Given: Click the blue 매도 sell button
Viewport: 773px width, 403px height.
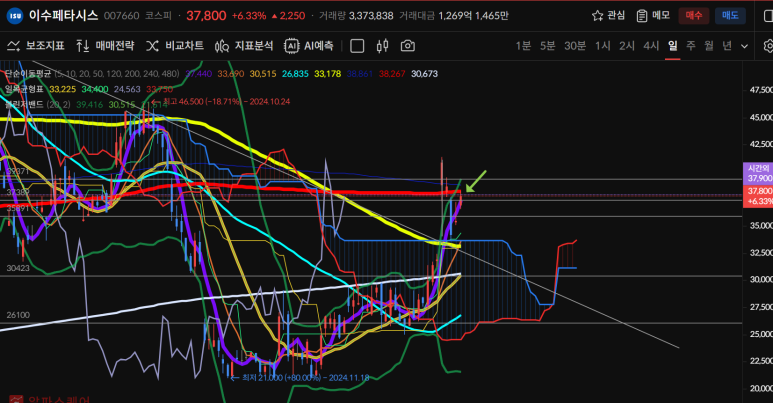Looking at the screenshot, I should point(730,16).
